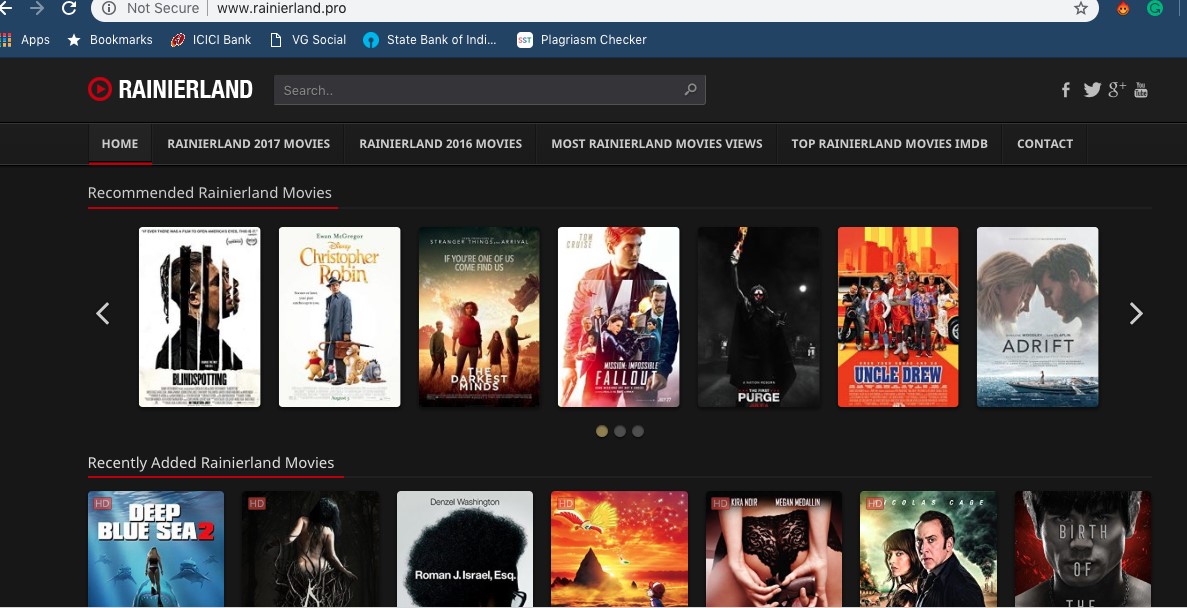The image size is (1187, 608).
Task: Click the Recently Added Rainierland Movies heading
Action: click(x=211, y=463)
